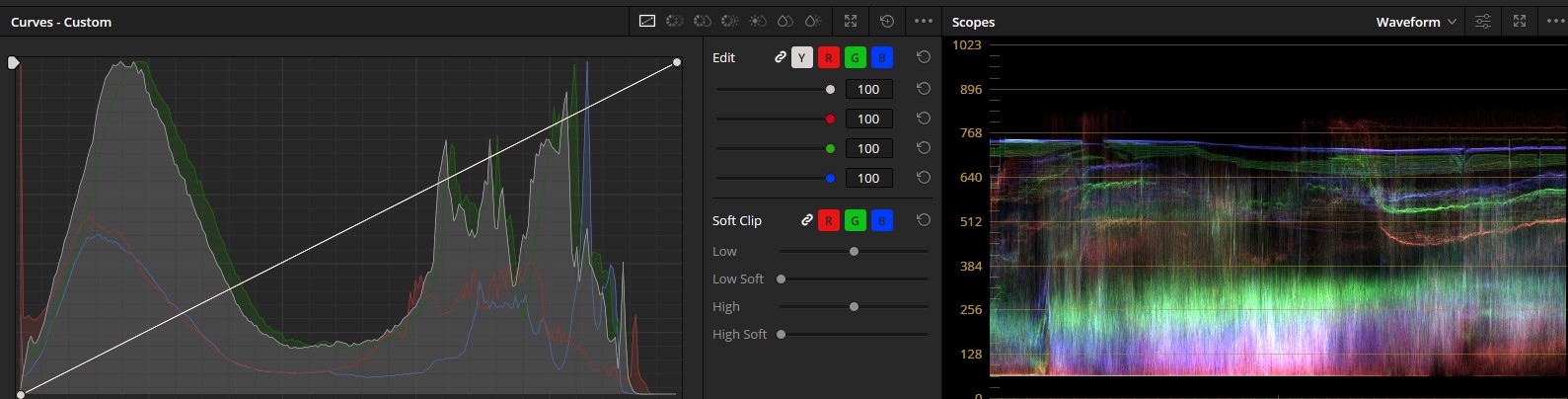Screen dimensions: 1568x399
Task: Click the Soft Clip section label
Action: pos(737,220)
